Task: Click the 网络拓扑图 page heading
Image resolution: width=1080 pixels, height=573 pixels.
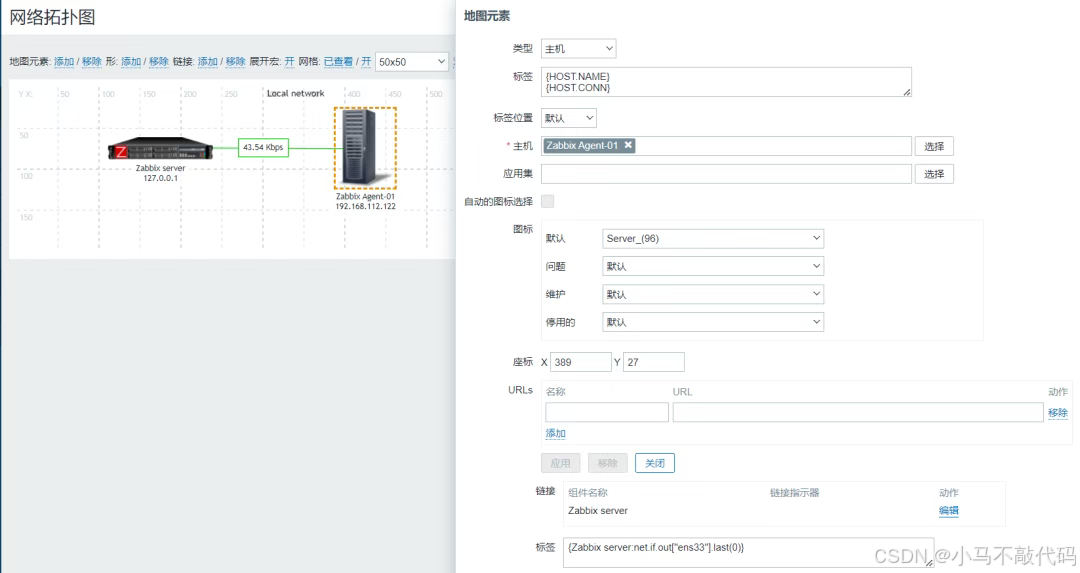Action: pos(52,17)
